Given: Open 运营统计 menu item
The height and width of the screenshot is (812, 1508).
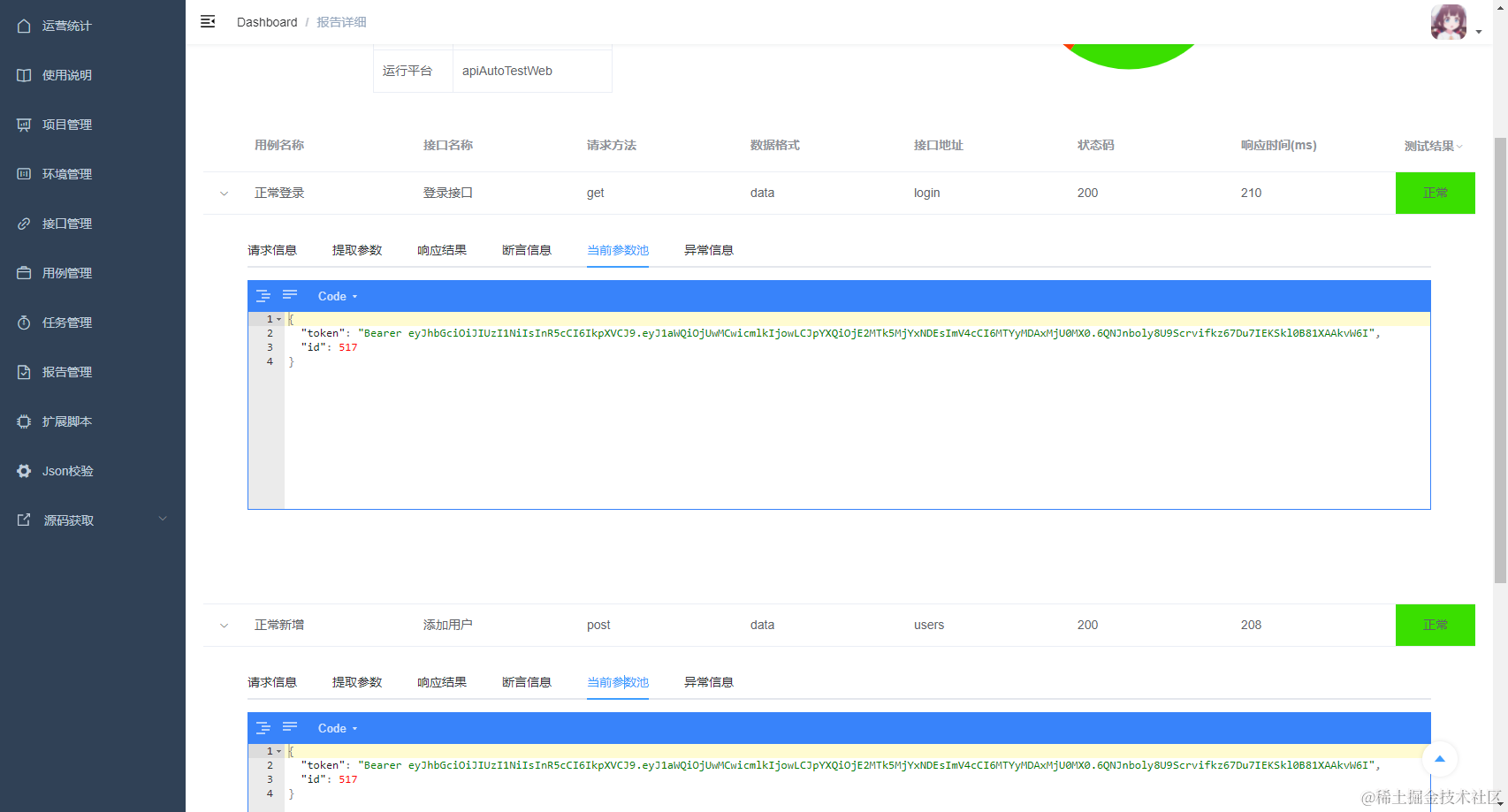Looking at the screenshot, I should [93, 26].
